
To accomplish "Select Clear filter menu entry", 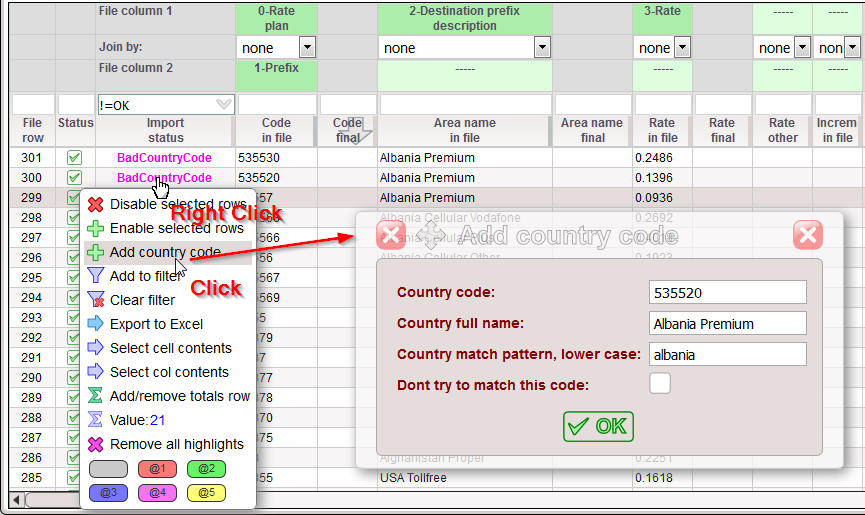I will coord(168,300).
